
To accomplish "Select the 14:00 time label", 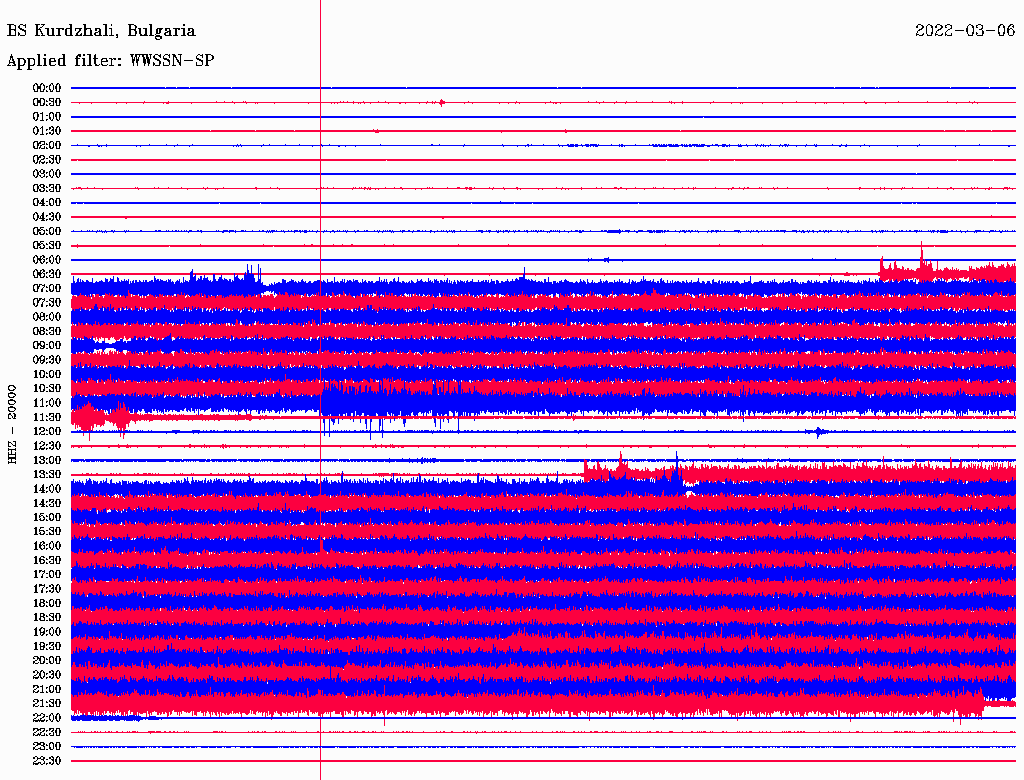I will [47, 489].
